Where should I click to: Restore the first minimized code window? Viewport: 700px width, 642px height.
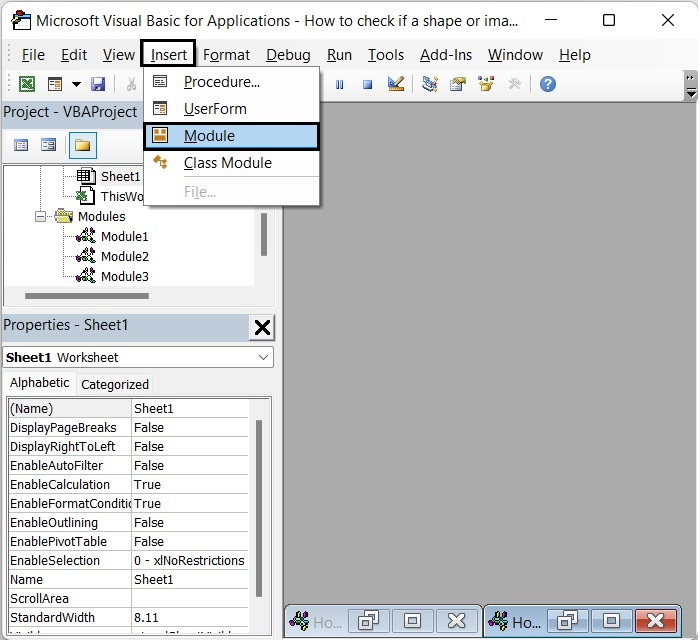coord(368,621)
